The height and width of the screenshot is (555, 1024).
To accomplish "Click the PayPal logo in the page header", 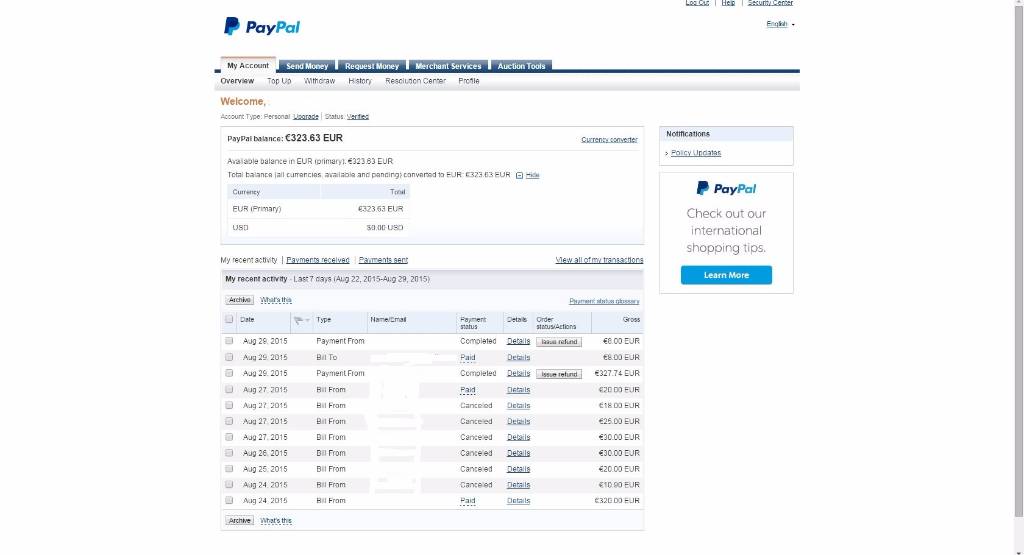I will click(x=262, y=27).
